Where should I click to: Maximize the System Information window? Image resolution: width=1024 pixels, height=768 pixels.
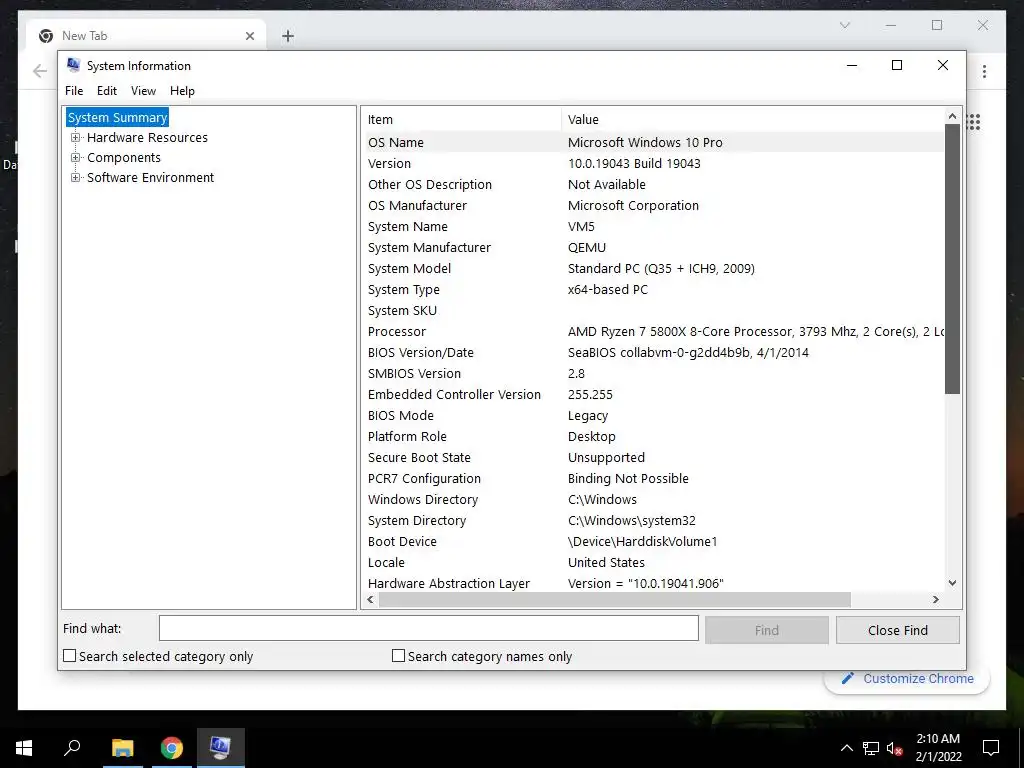pos(897,65)
